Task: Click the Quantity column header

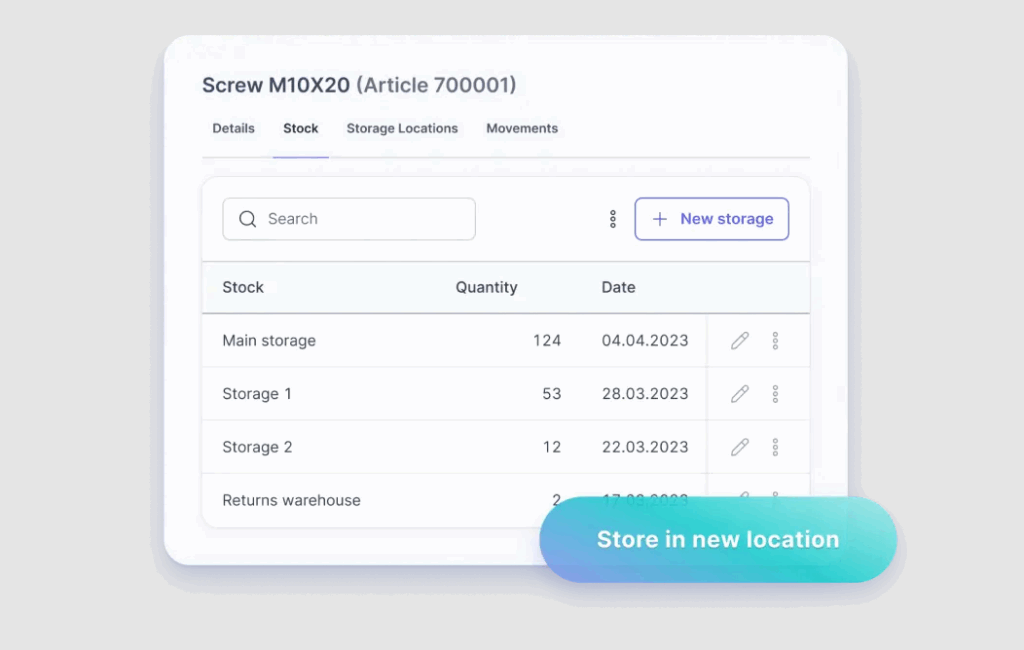Action: tap(487, 287)
